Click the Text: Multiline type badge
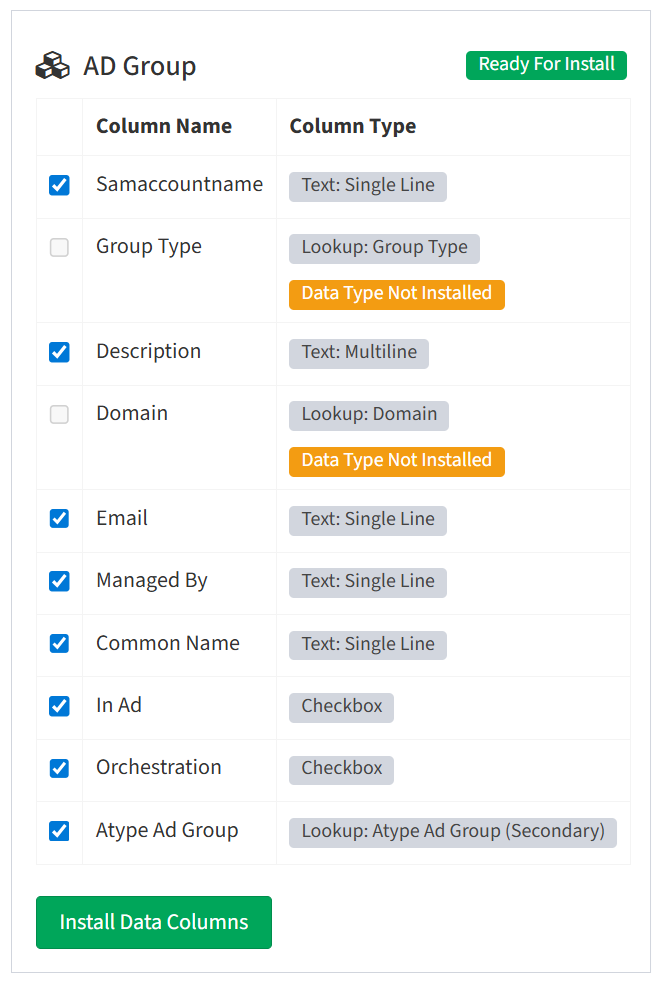Image resolution: width=661 pixels, height=982 pixels. 359,354
